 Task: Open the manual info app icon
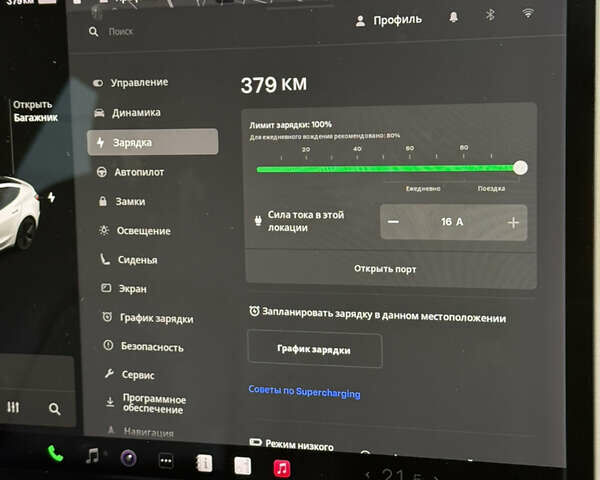[x=204, y=463]
